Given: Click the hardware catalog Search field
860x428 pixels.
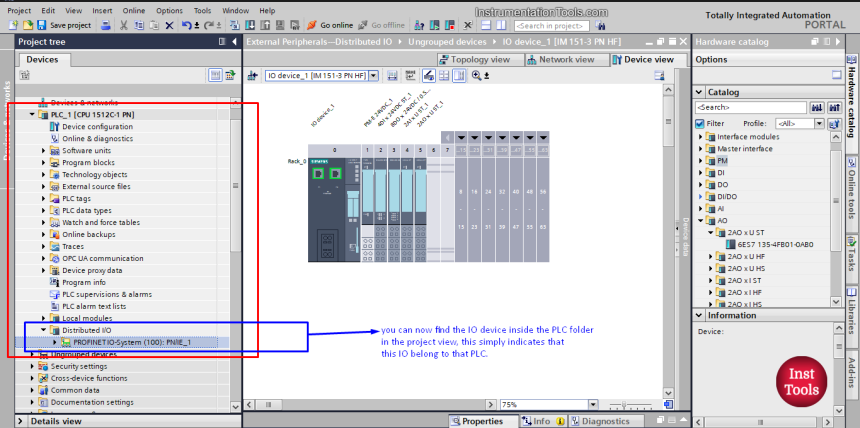Looking at the screenshot, I should [744, 107].
